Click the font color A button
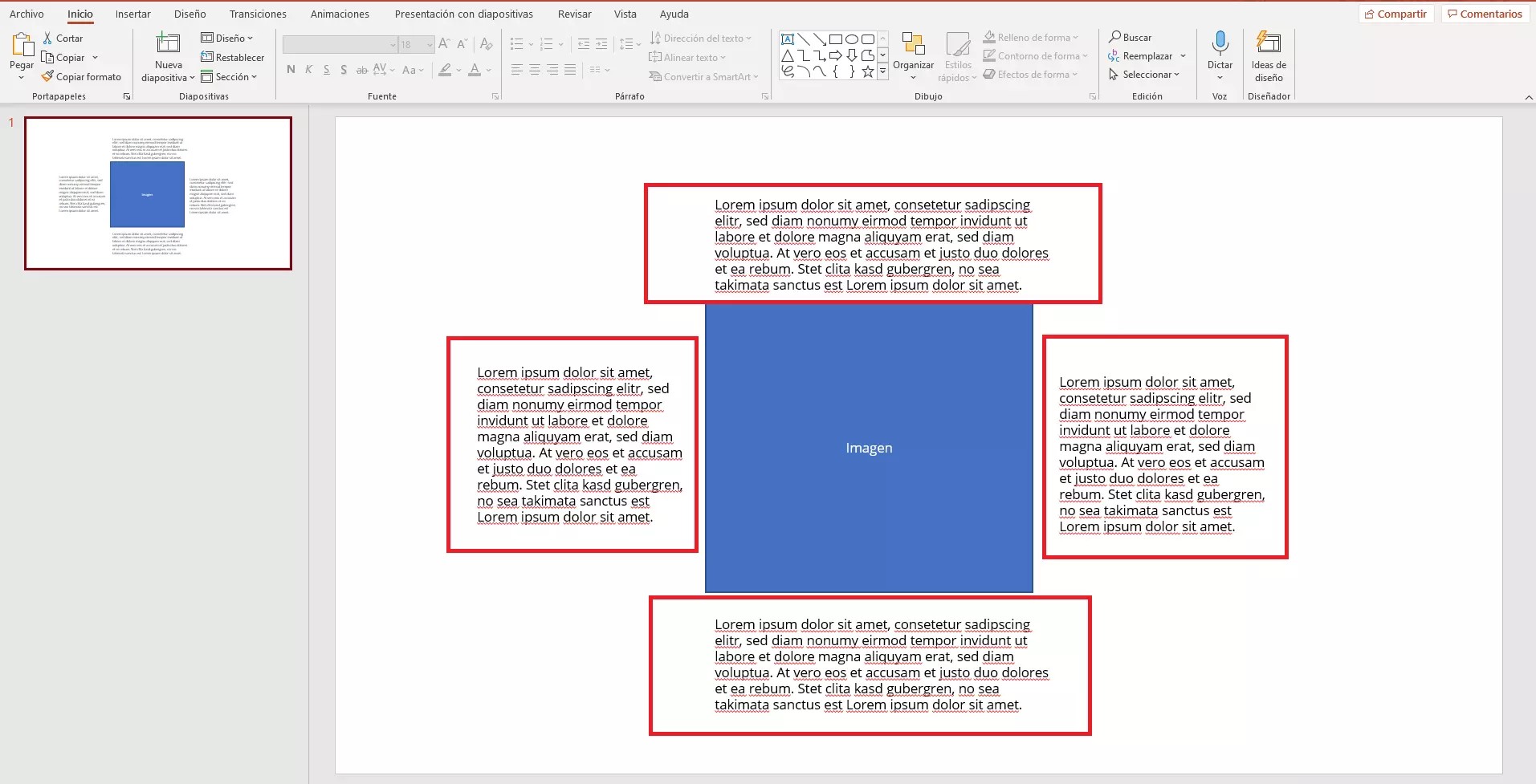Viewport: 1536px width, 784px height. point(475,70)
